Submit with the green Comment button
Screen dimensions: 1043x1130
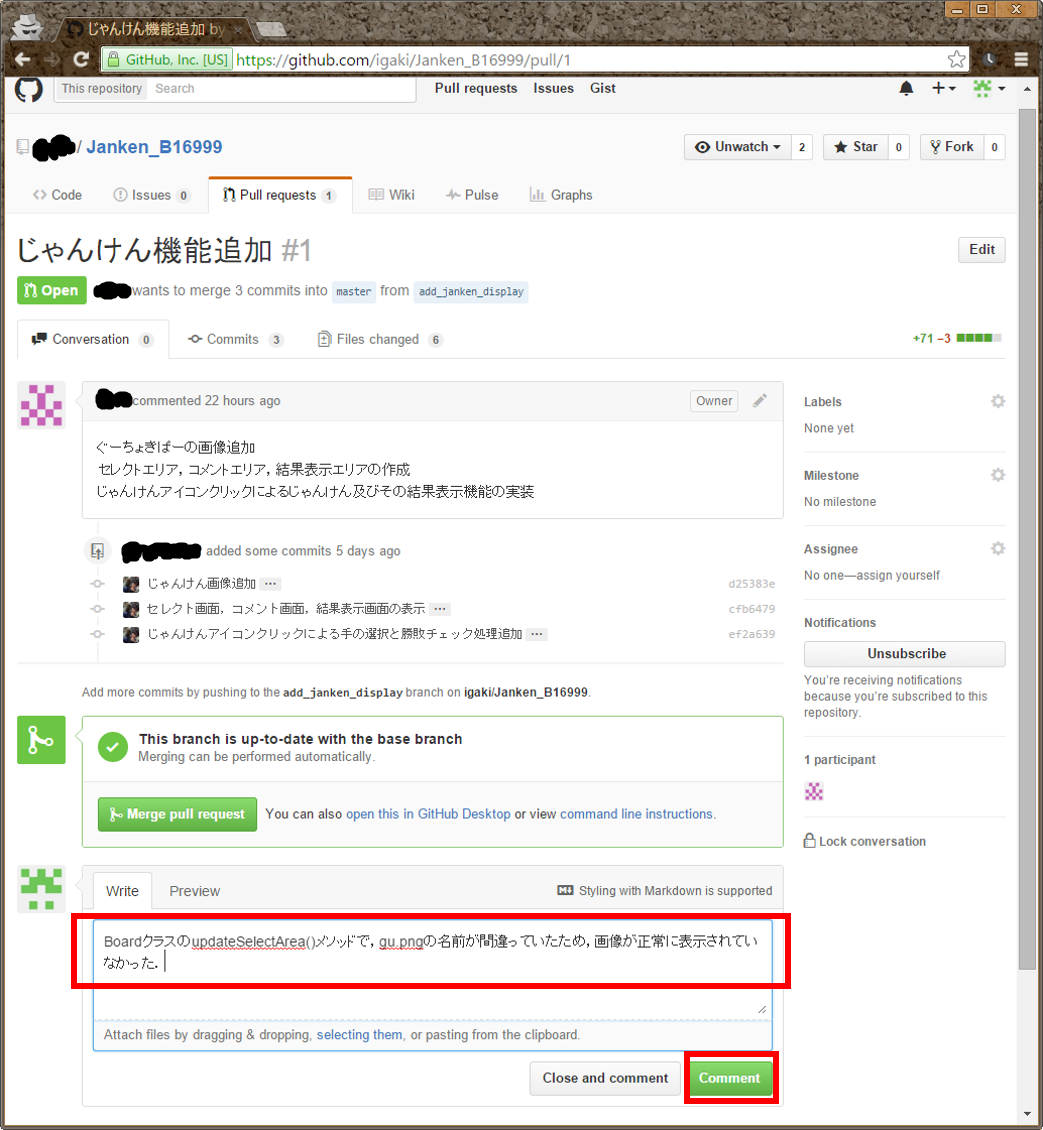[x=729, y=1078]
